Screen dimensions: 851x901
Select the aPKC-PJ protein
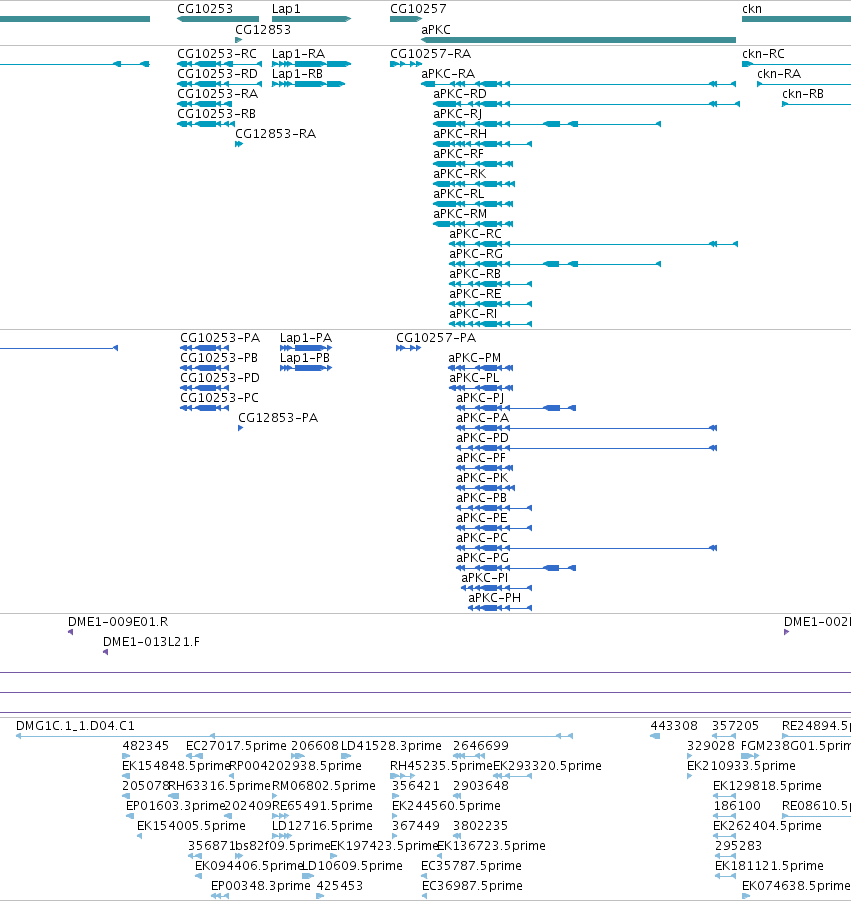[516, 408]
